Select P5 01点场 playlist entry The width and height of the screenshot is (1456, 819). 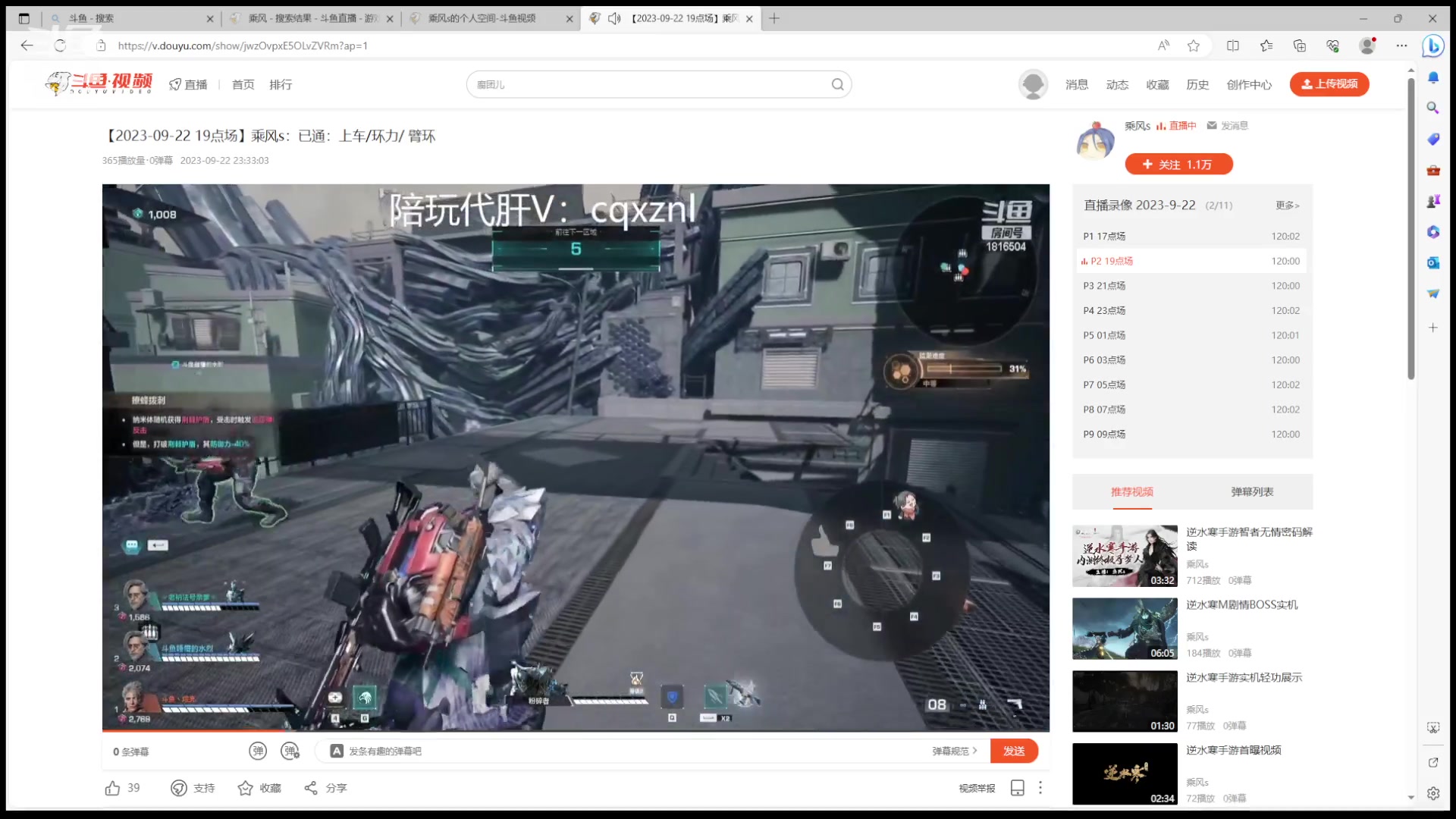1191,334
